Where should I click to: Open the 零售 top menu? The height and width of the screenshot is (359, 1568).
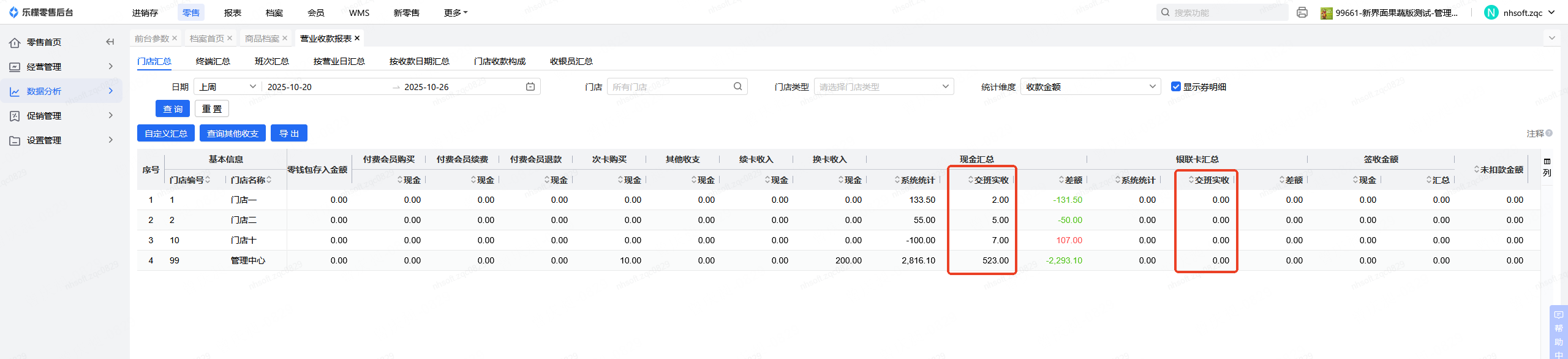coord(191,13)
